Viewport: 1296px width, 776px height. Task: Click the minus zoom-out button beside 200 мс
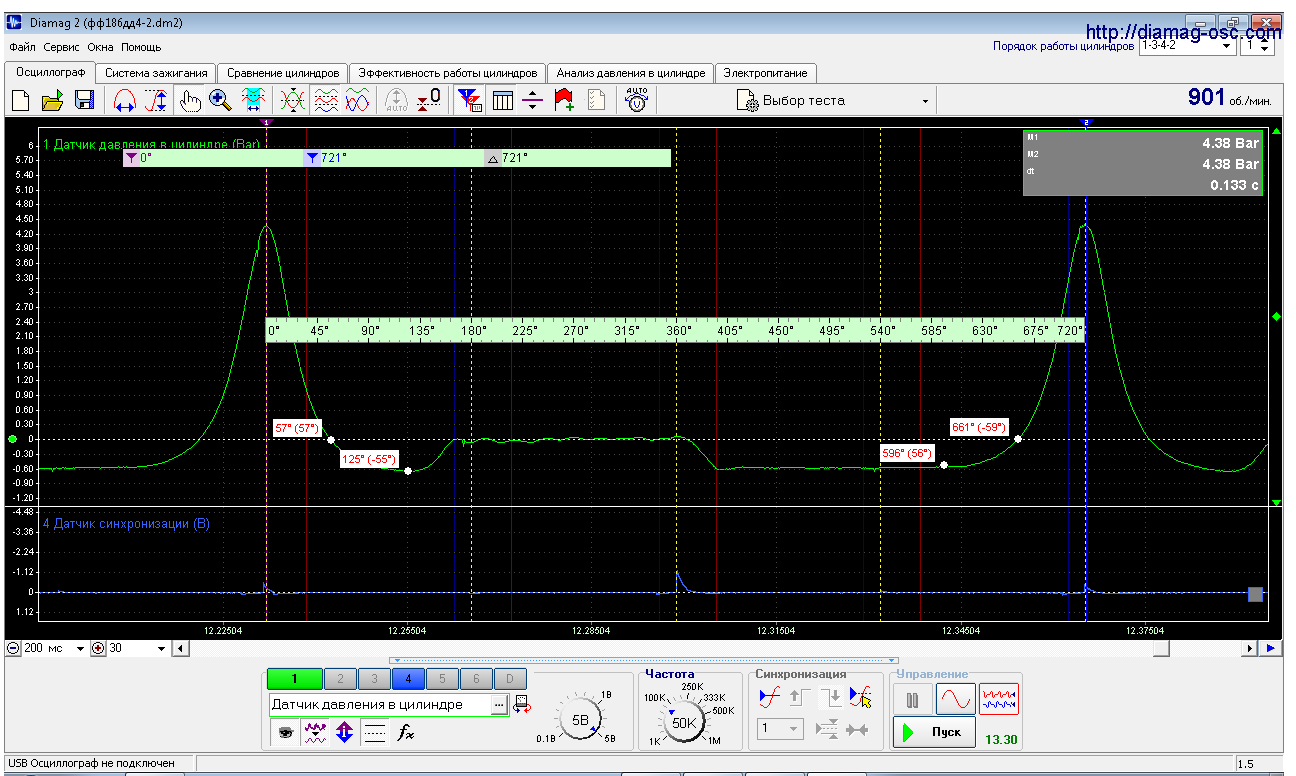[x=13, y=648]
